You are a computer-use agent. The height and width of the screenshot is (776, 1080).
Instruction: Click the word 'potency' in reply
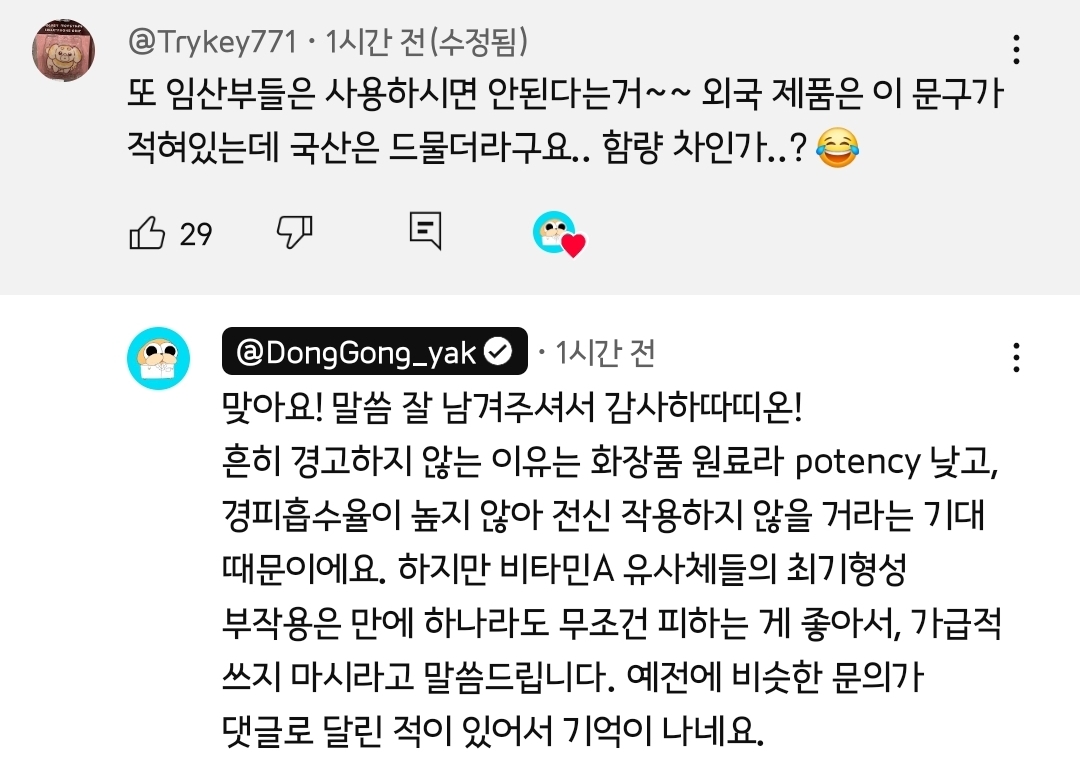pos(857,463)
